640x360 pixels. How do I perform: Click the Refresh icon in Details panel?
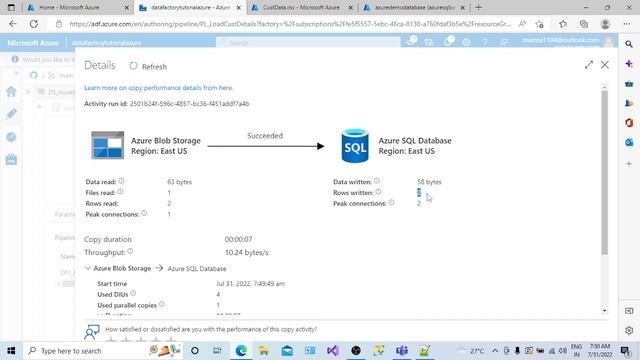133,66
